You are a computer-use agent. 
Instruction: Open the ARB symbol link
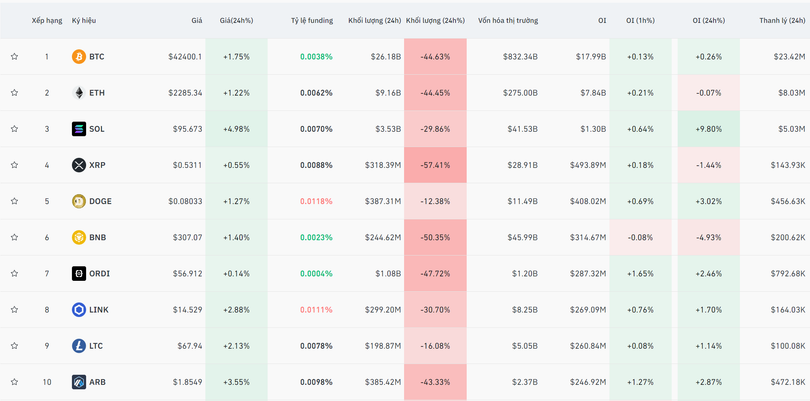pos(97,382)
